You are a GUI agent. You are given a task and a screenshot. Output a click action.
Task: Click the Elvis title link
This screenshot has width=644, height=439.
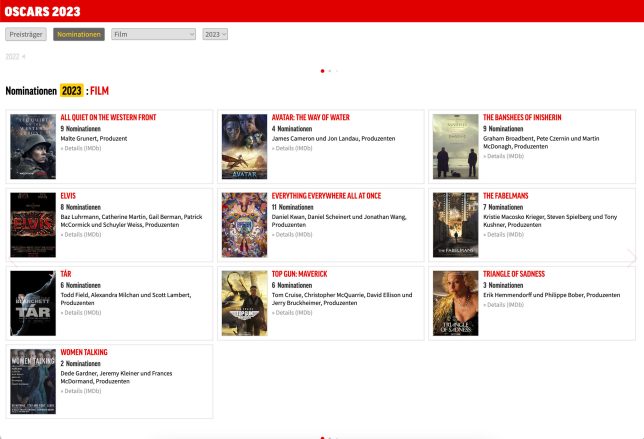click(68, 196)
